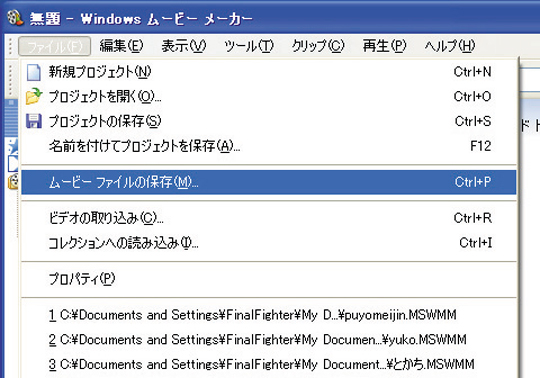Click the Ctrl+S shortcut label
Screen dimensions: 540x378
pyautogui.click(x=473, y=121)
